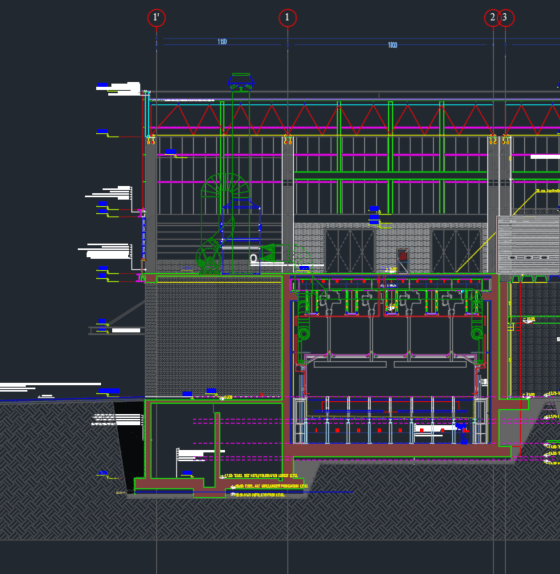Image resolution: width=560 pixels, height=574 pixels.
Task: Select the grid bubble labeled 1'
Action: click(156, 18)
